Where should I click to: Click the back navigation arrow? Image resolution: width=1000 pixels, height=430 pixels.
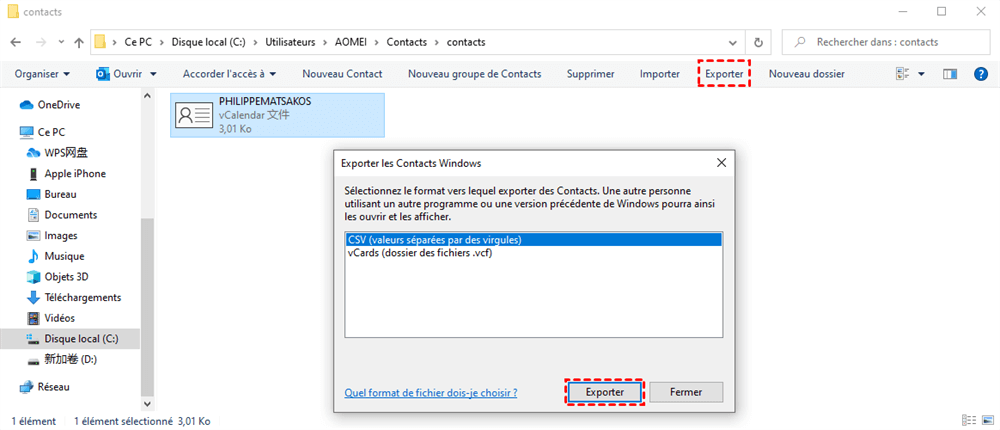pyautogui.click(x=15, y=43)
